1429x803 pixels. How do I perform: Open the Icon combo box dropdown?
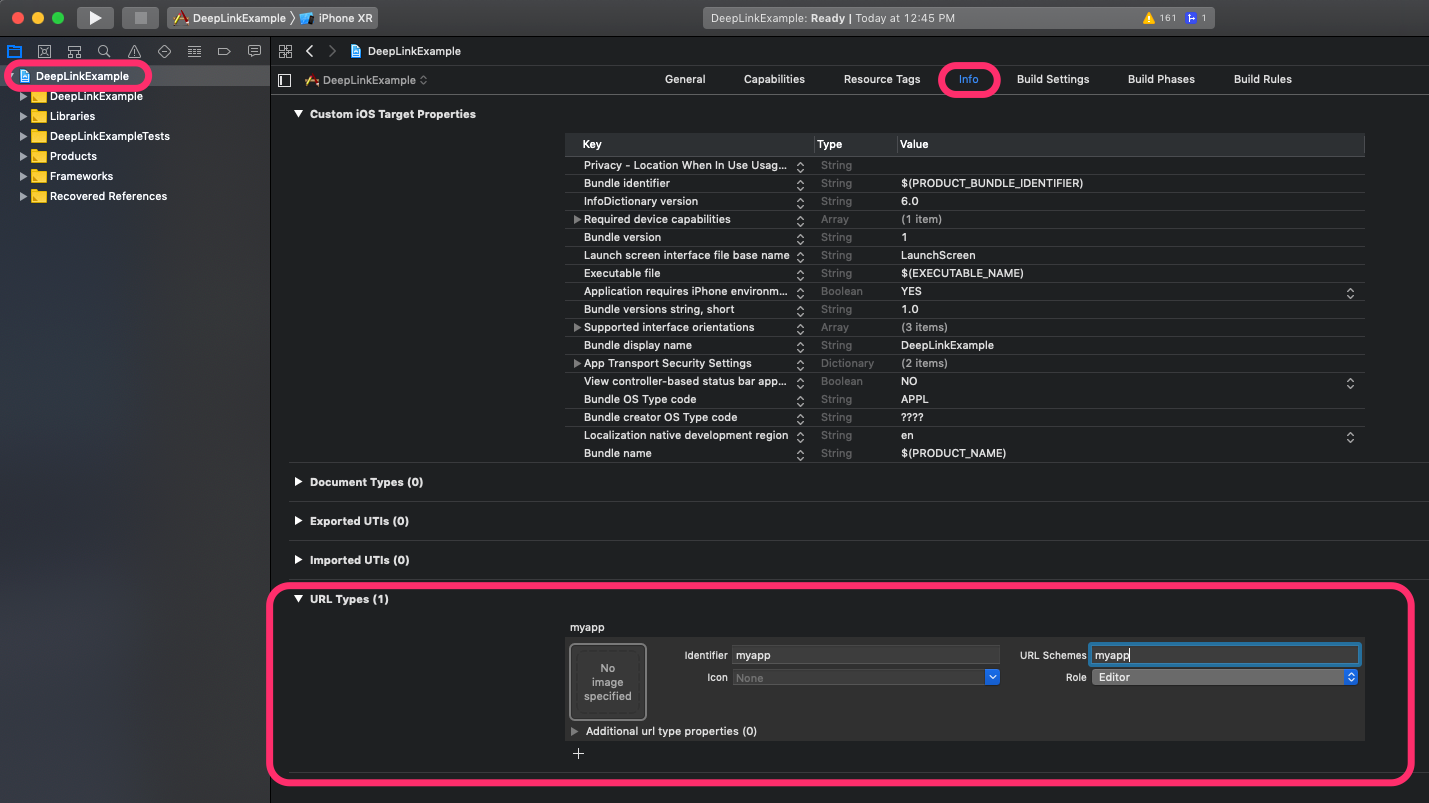click(992, 677)
